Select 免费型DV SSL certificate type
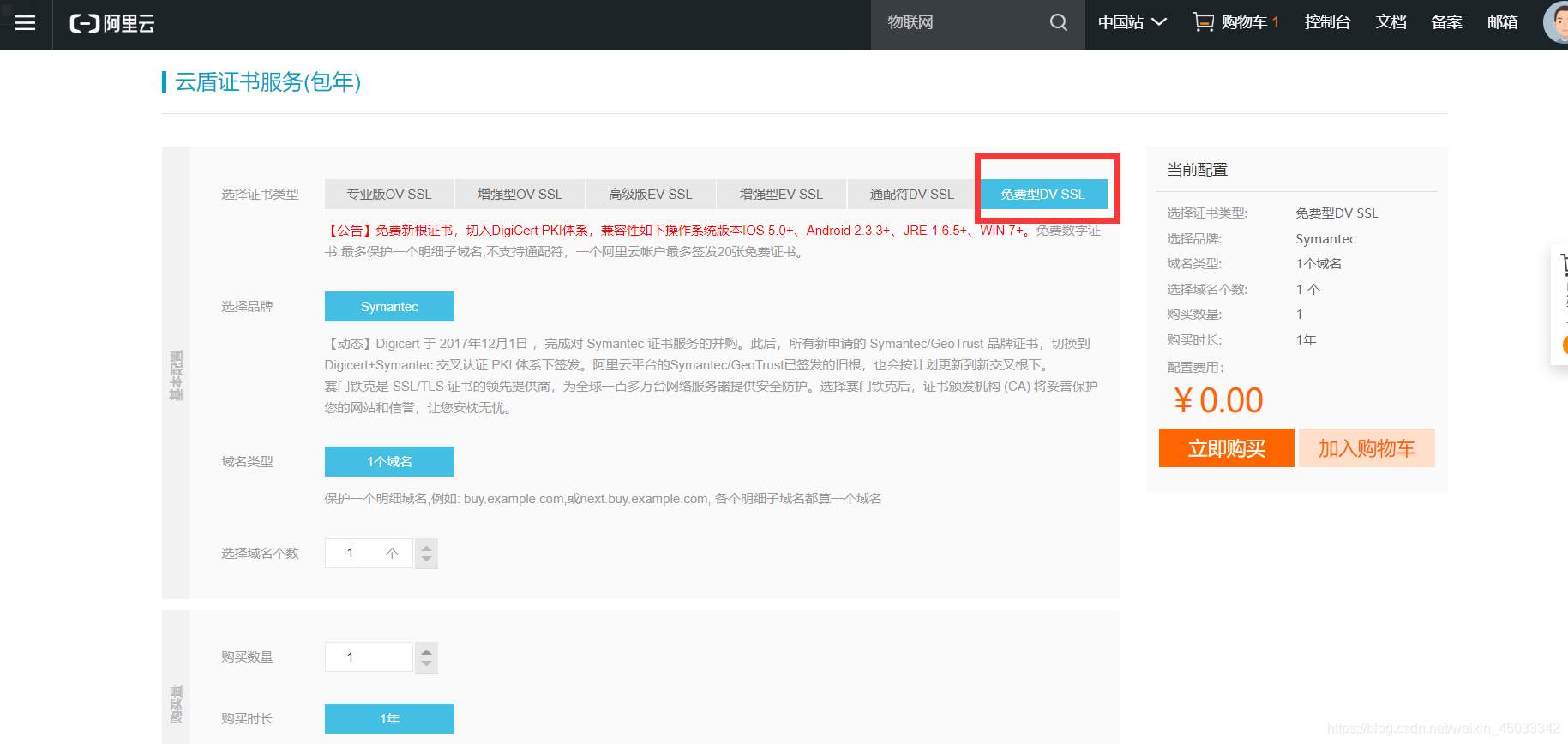Image resolution: width=1568 pixels, height=744 pixels. (x=1043, y=195)
